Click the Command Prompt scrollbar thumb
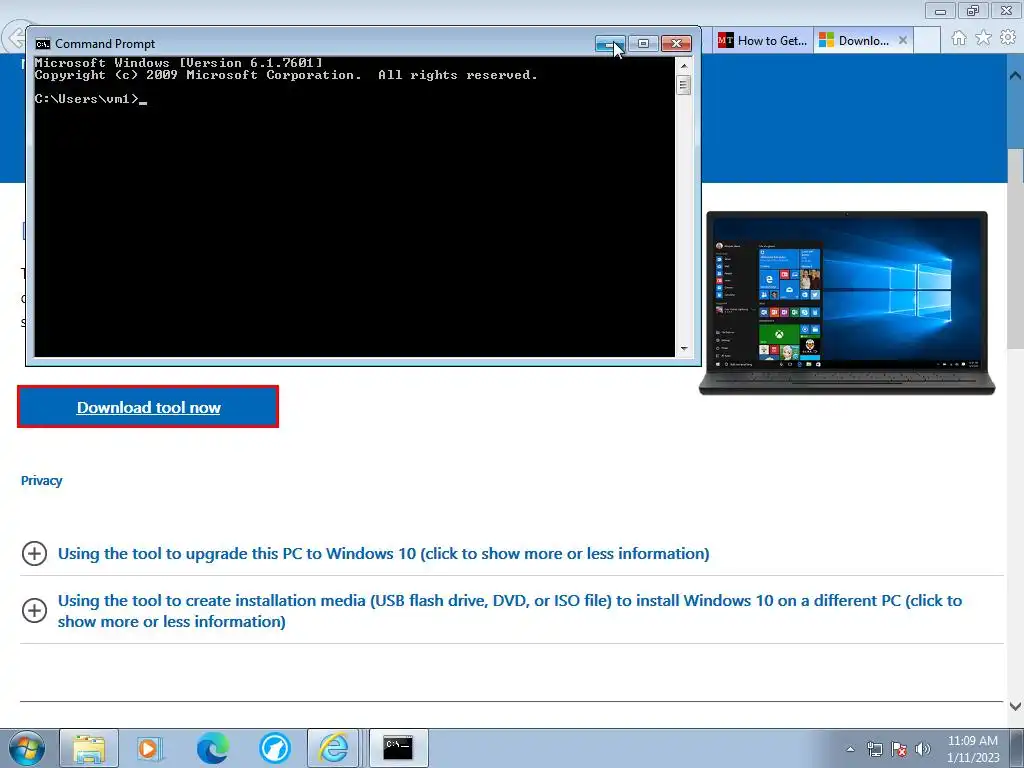The width and height of the screenshot is (1024, 768). [684, 85]
